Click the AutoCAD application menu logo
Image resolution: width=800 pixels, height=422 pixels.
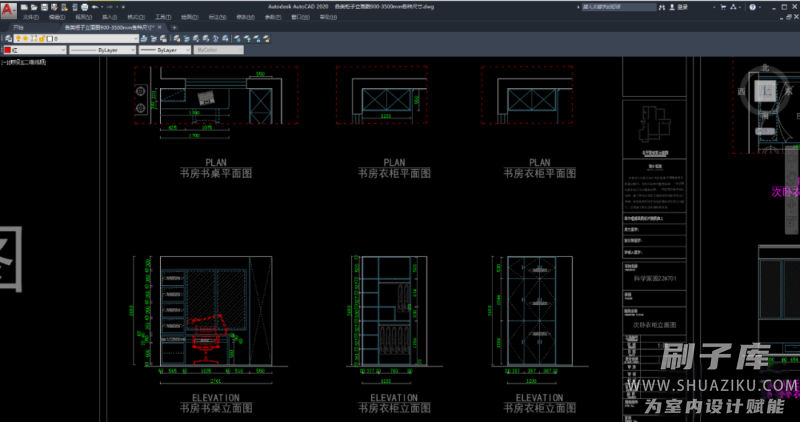(x=8, y=10)
